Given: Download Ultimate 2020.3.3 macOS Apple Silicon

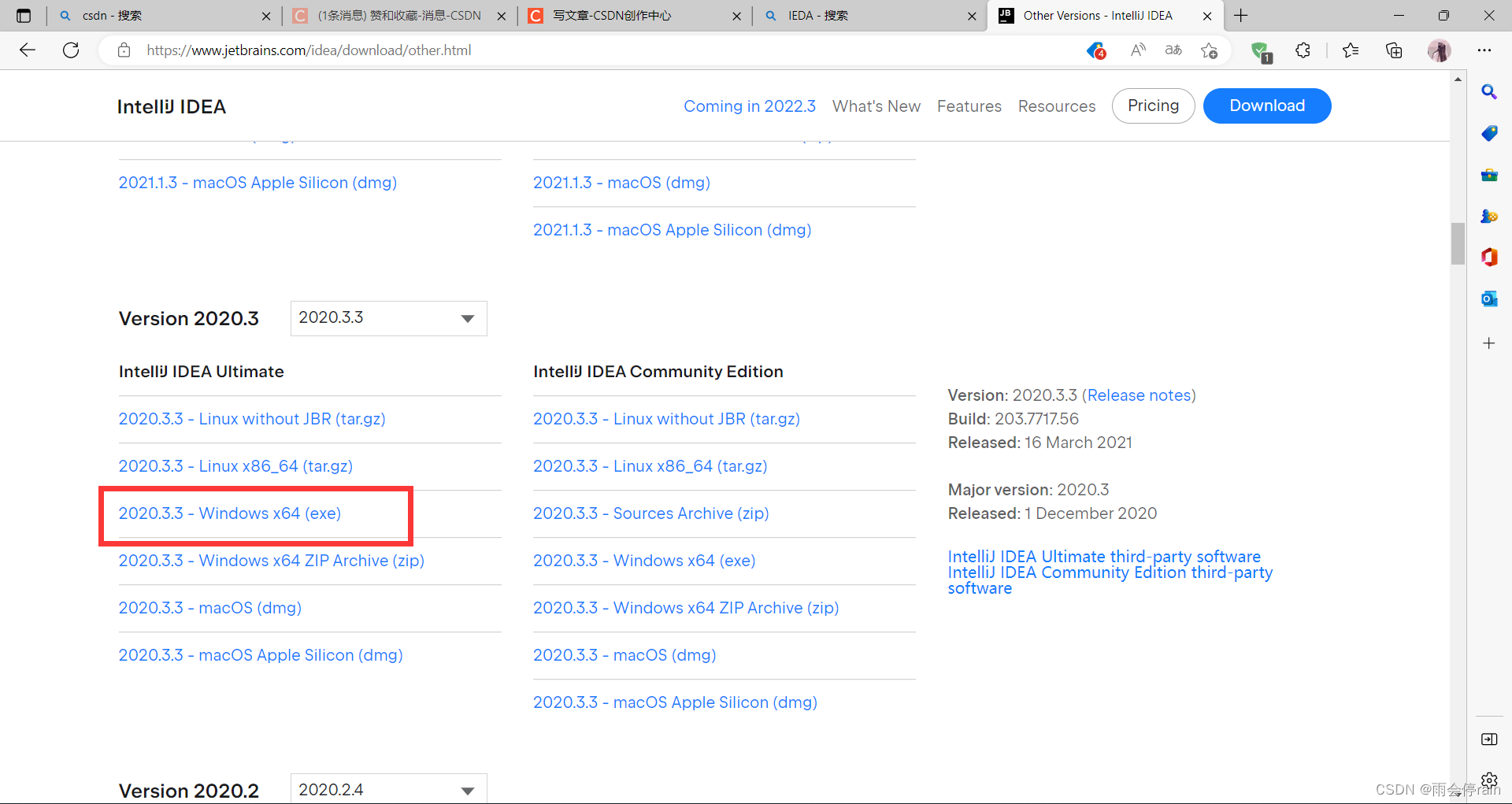Looking at the screenshot, I should 261,655.
